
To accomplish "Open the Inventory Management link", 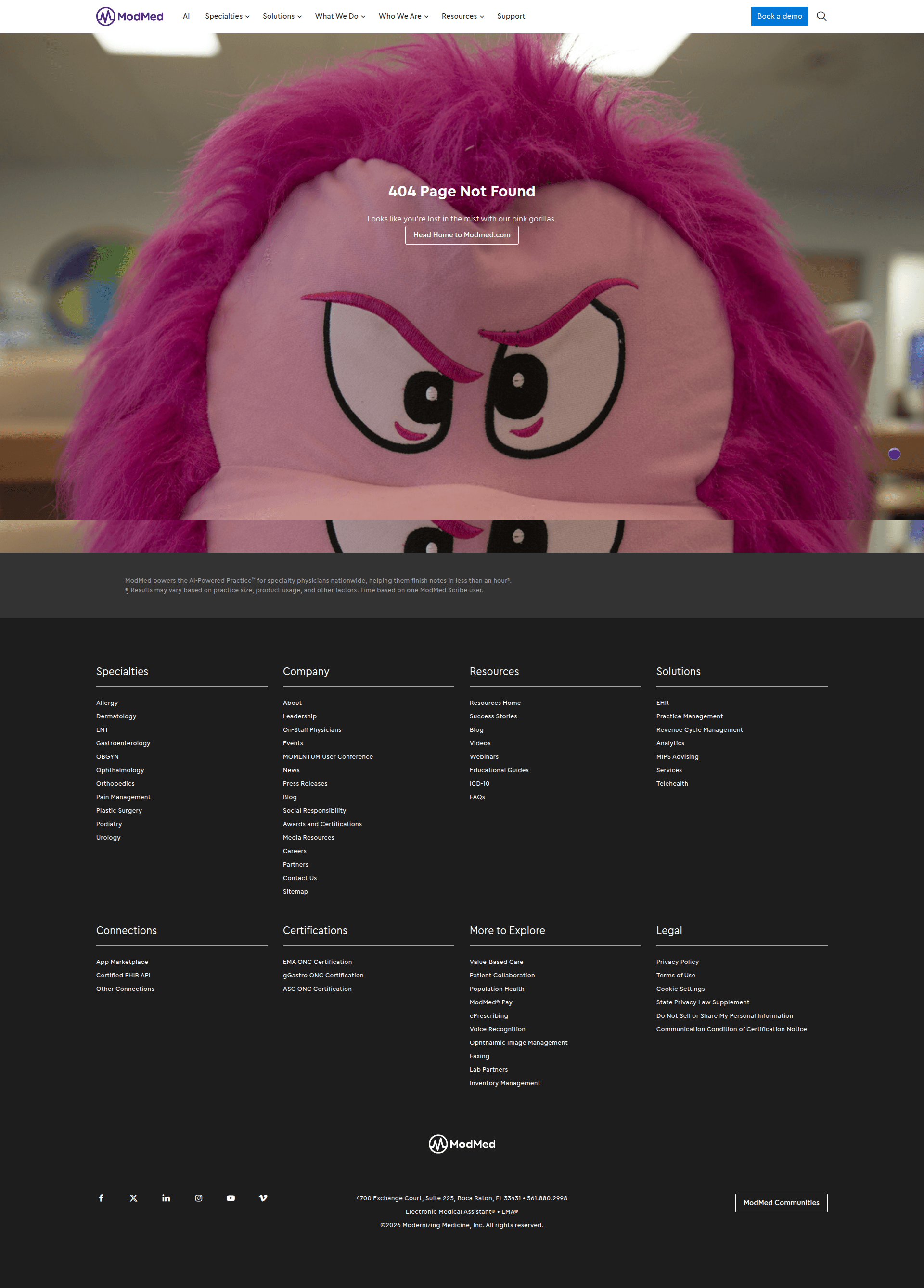I will click(x=504, y=1083).
